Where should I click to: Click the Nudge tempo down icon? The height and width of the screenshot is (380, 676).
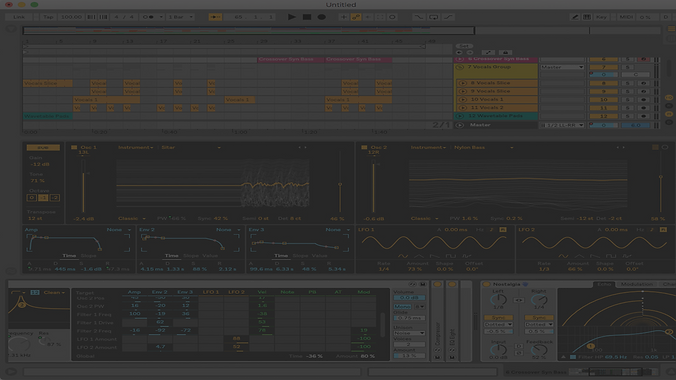point(91,17)
